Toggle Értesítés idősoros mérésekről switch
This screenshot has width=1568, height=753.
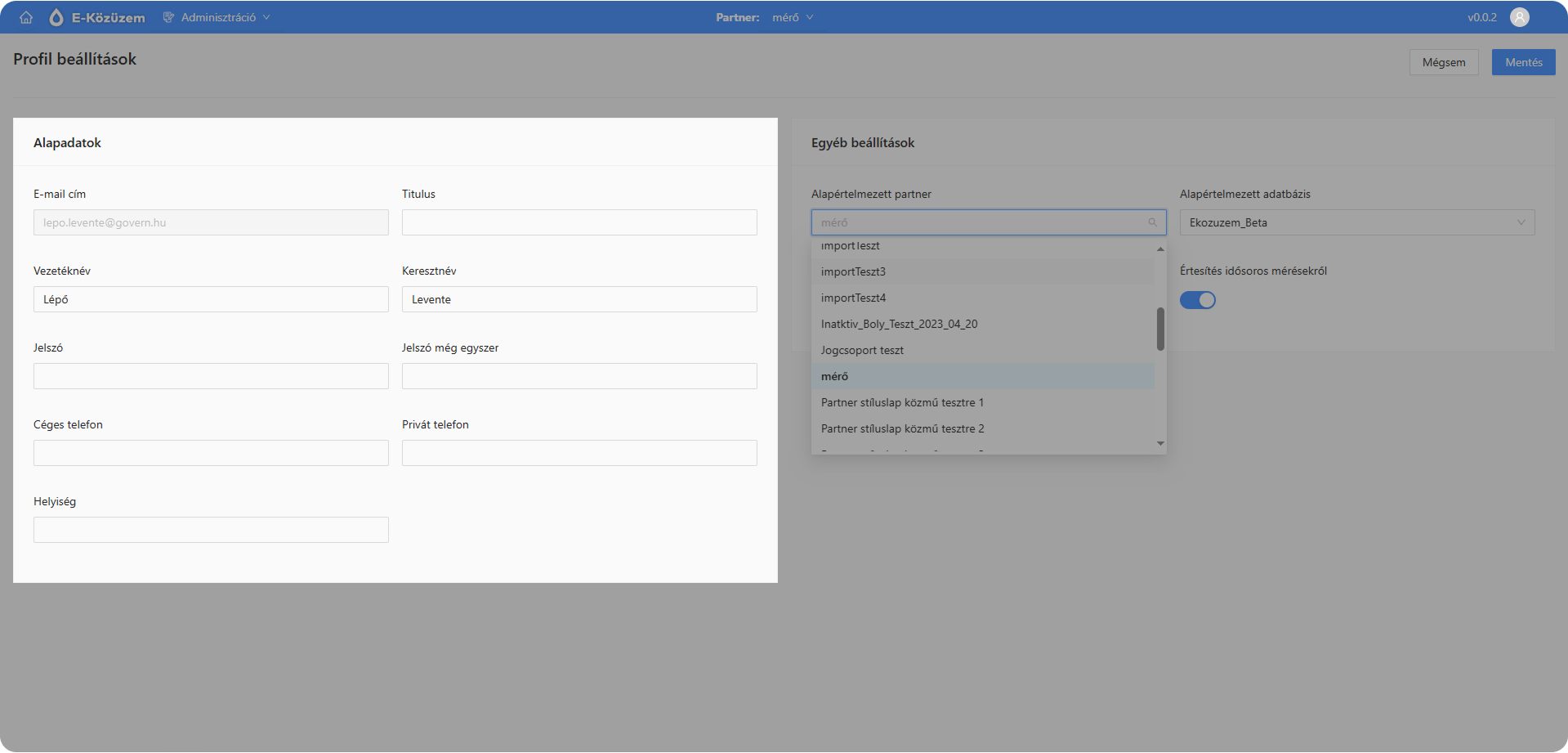[1197, 300]
